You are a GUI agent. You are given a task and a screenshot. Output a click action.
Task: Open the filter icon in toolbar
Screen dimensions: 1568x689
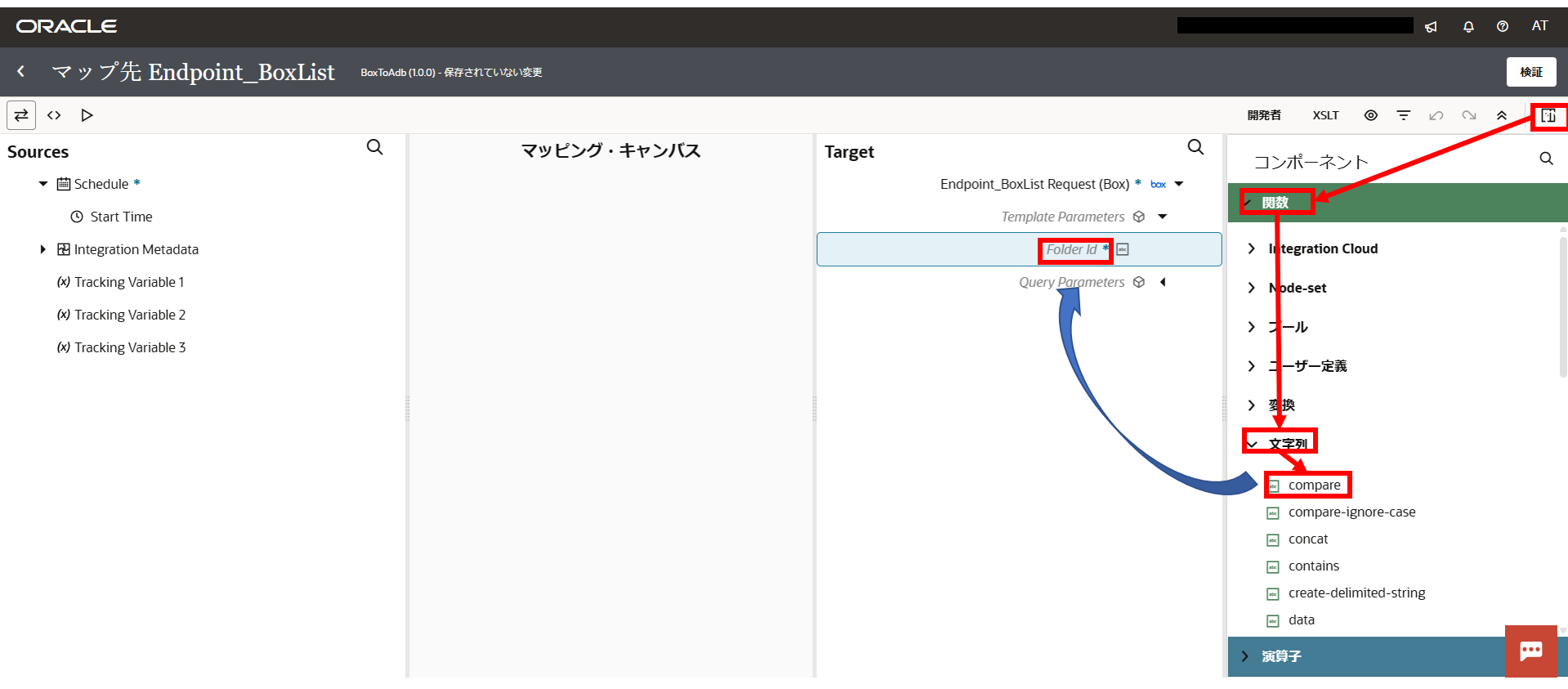(x=1404, y=115)
